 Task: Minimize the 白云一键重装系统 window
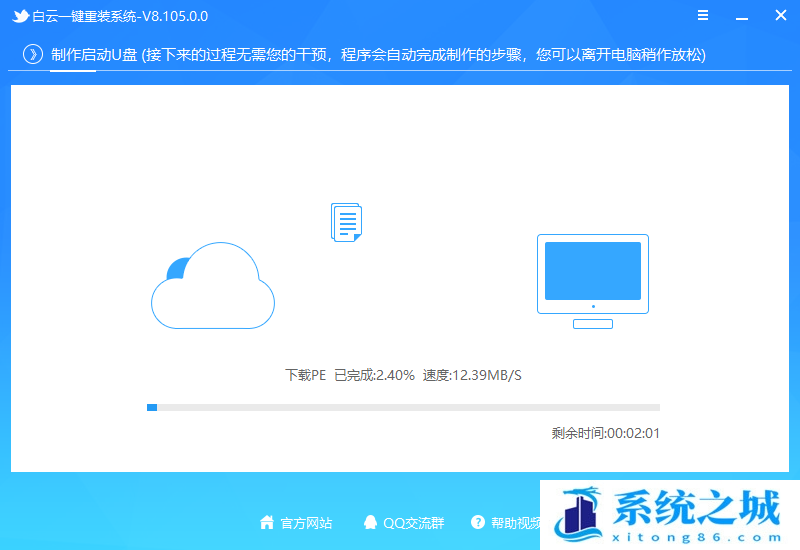point(742,18)
